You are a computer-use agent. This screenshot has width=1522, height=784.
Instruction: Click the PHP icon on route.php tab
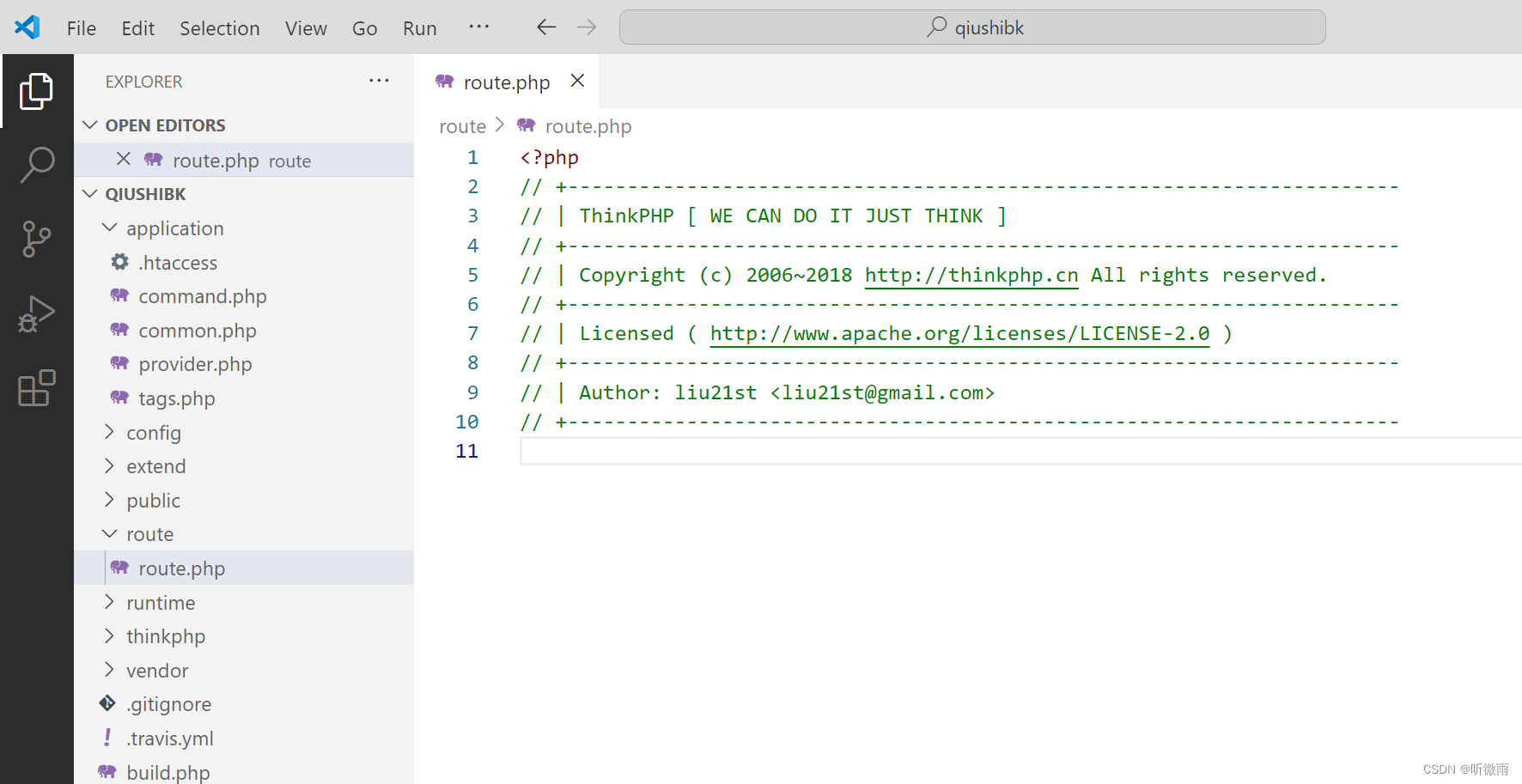pos(445,82)
